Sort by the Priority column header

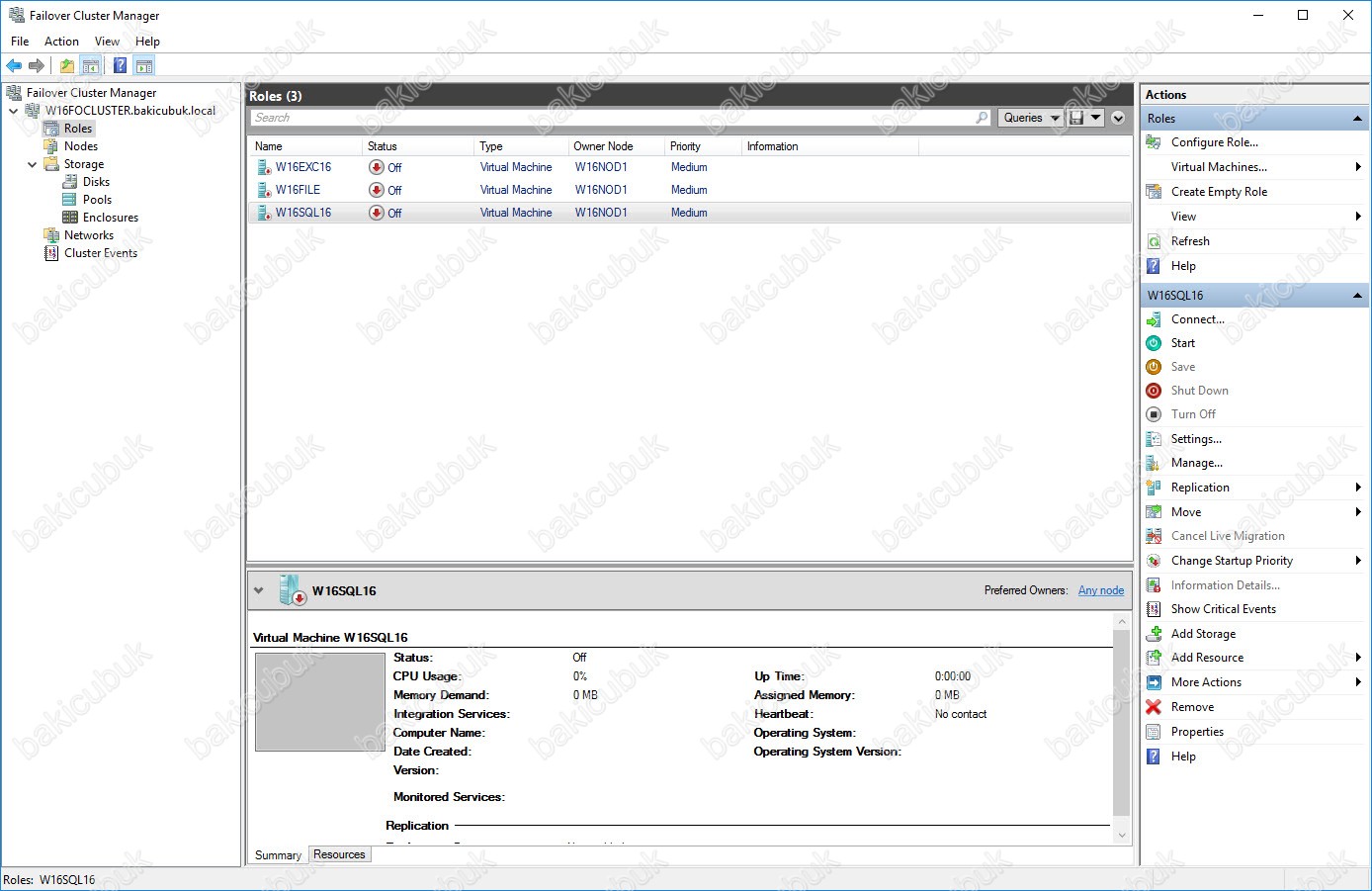click(x=703, y=146)
